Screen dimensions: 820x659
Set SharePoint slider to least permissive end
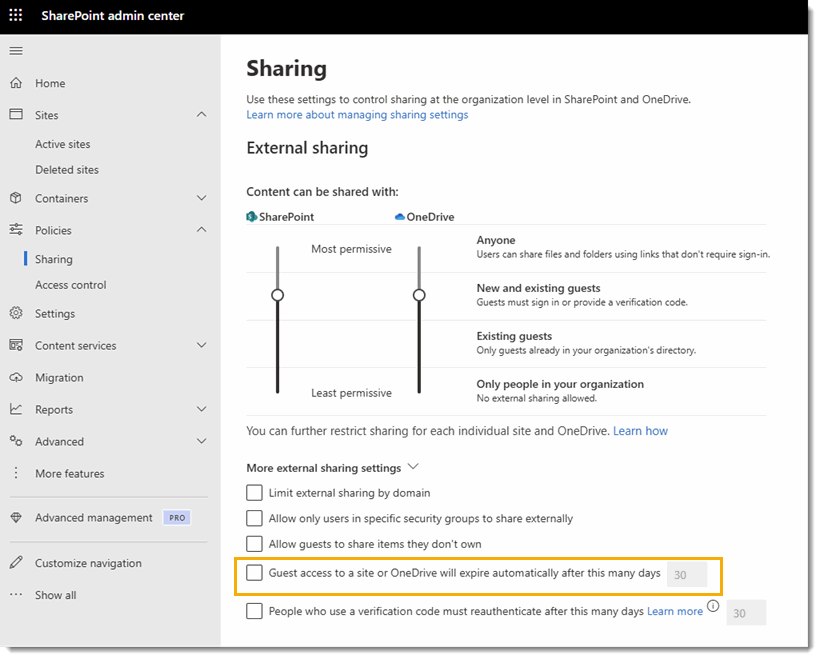click(x=278, y=390)
